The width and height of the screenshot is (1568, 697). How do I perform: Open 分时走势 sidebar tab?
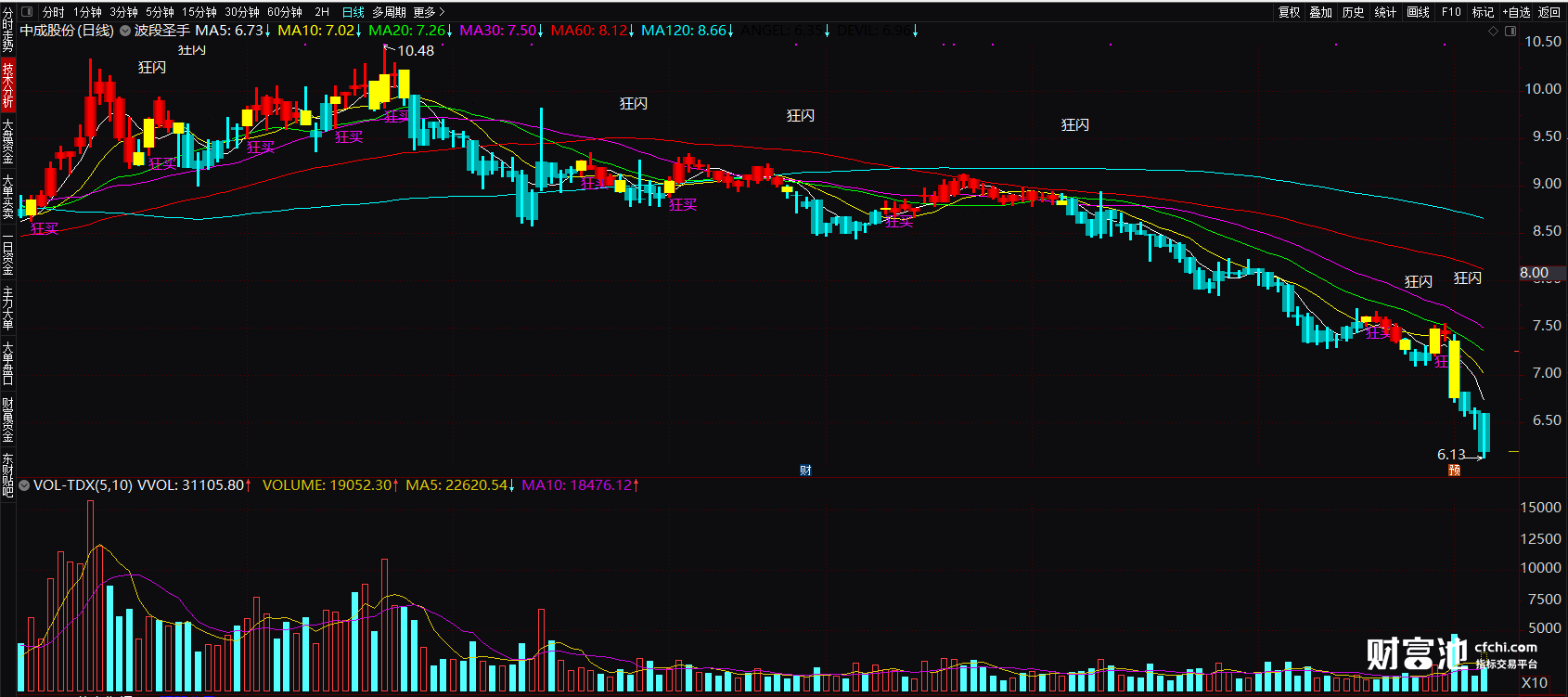pyautogui.click(x=7, y=30)
